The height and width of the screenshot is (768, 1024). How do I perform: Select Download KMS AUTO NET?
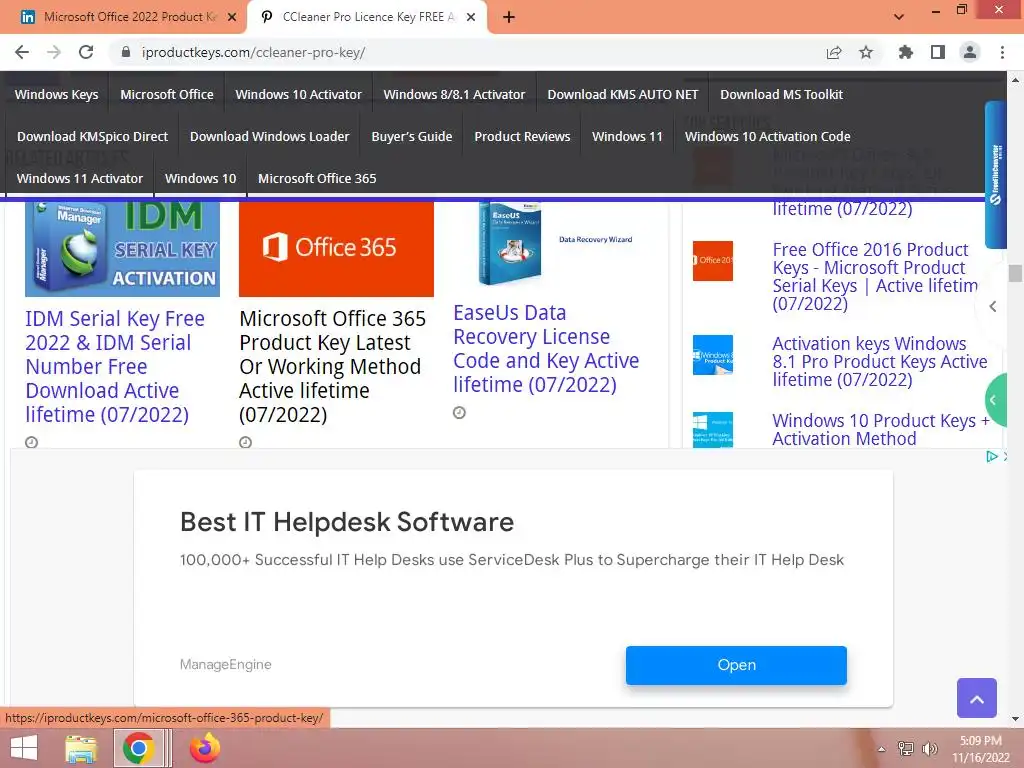pos(622,95)
